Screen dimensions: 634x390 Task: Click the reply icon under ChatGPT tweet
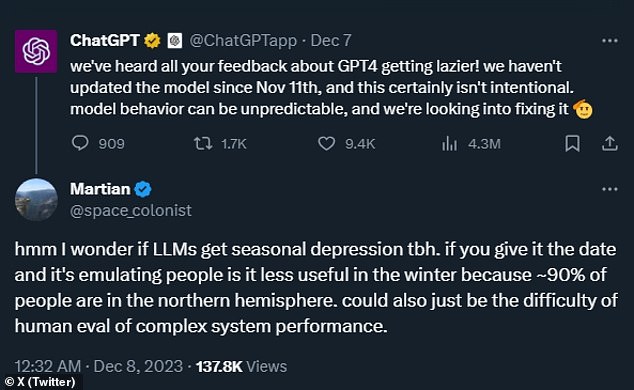(x=80, y=143)
